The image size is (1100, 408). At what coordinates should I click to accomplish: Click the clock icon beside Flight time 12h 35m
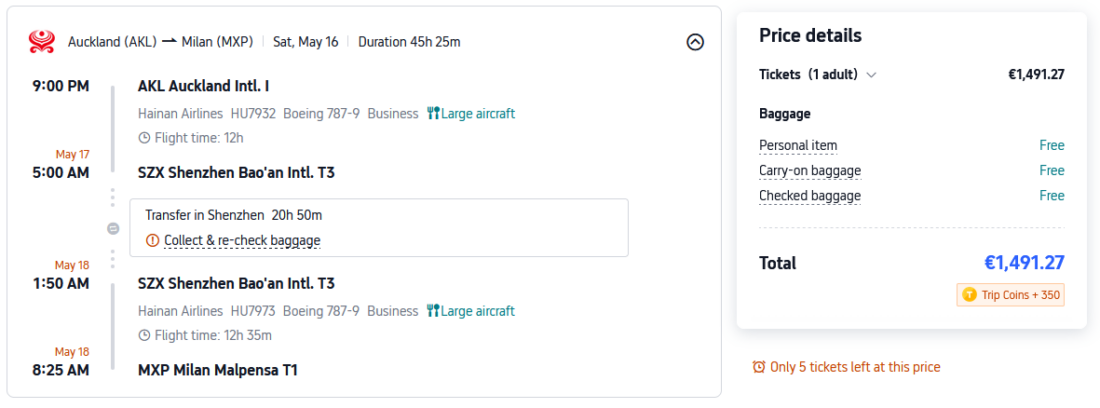point(144,336)
